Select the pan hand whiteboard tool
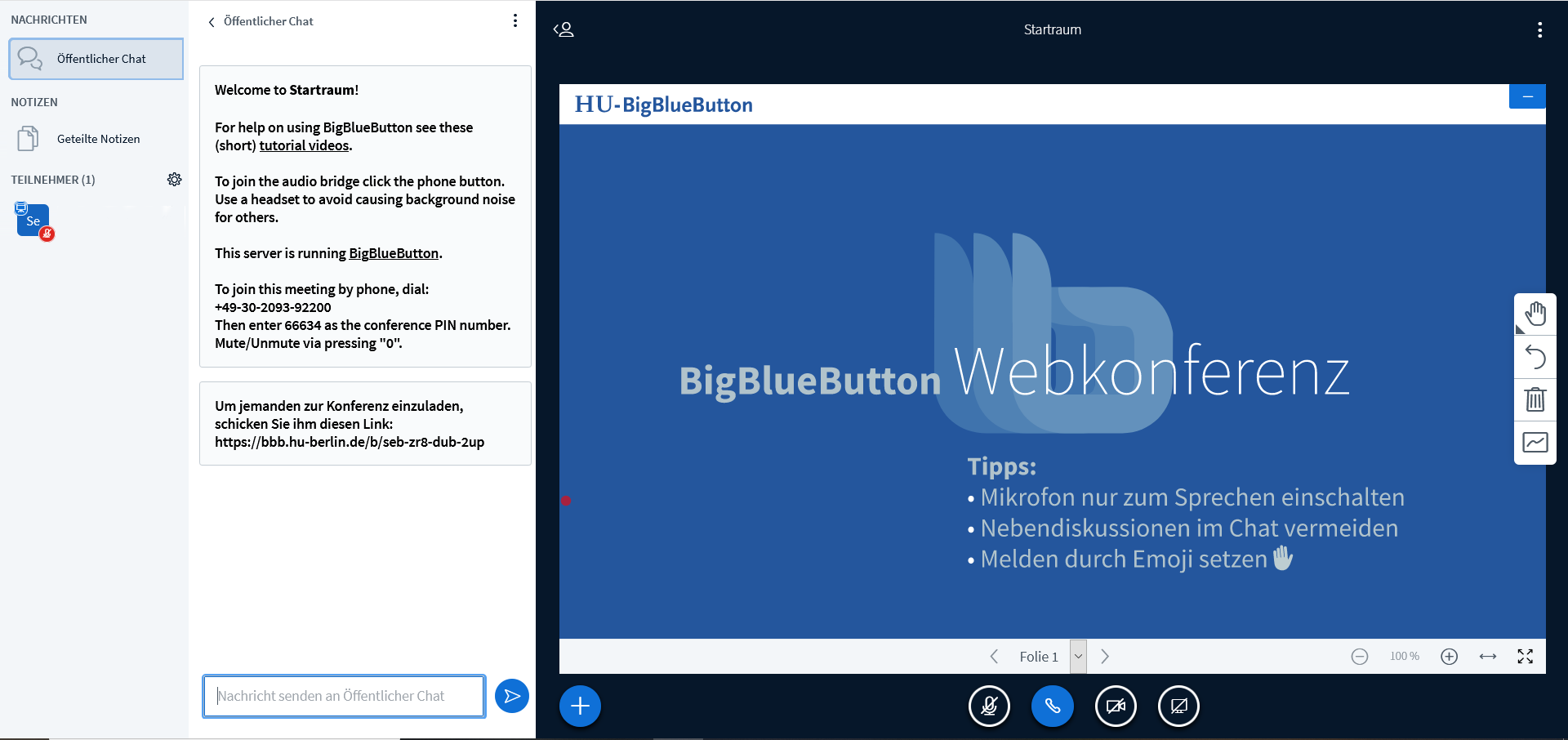 pos(1535,314)
